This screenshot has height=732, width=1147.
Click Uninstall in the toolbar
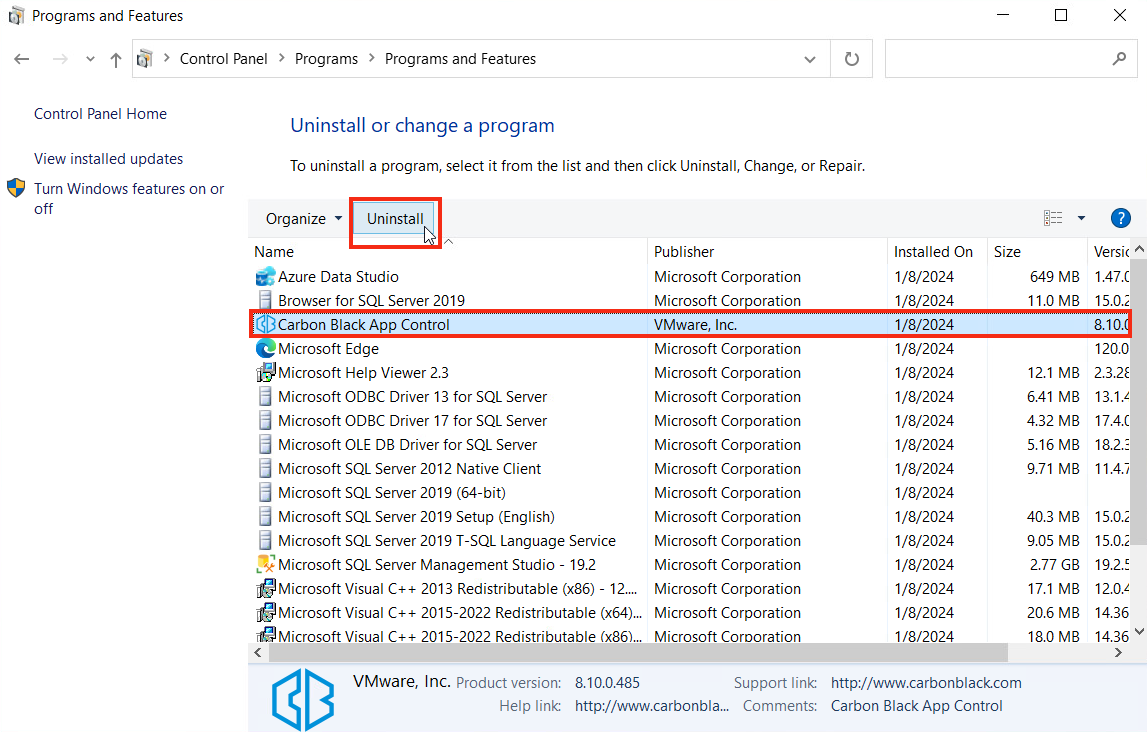coord(395,219)
